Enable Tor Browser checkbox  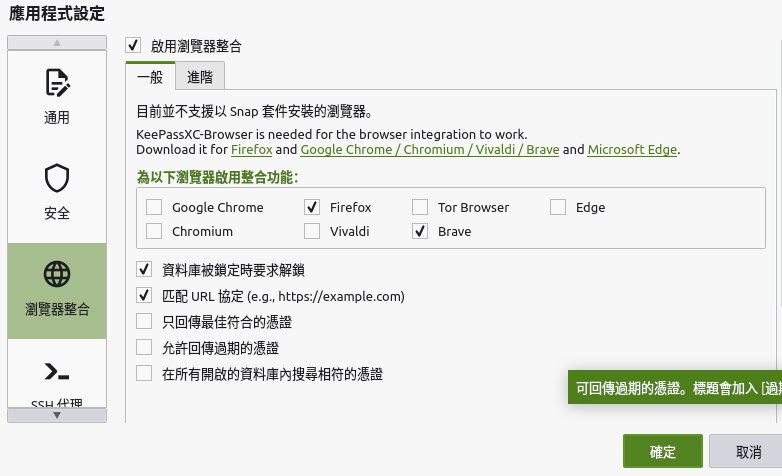[x=420, y=208]
